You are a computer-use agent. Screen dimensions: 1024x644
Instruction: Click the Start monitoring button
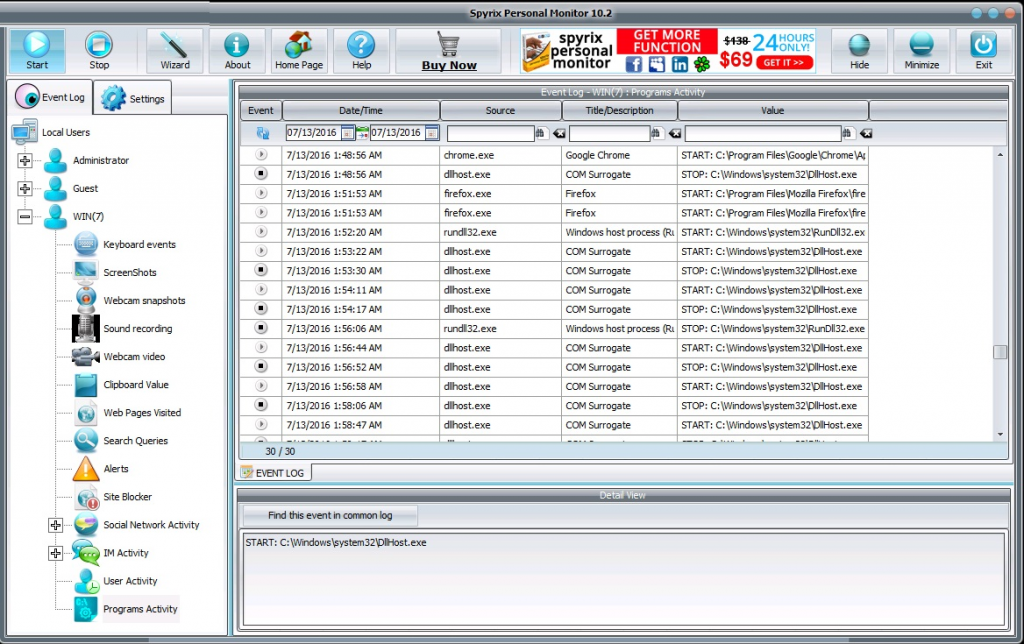tap(37, 50)
